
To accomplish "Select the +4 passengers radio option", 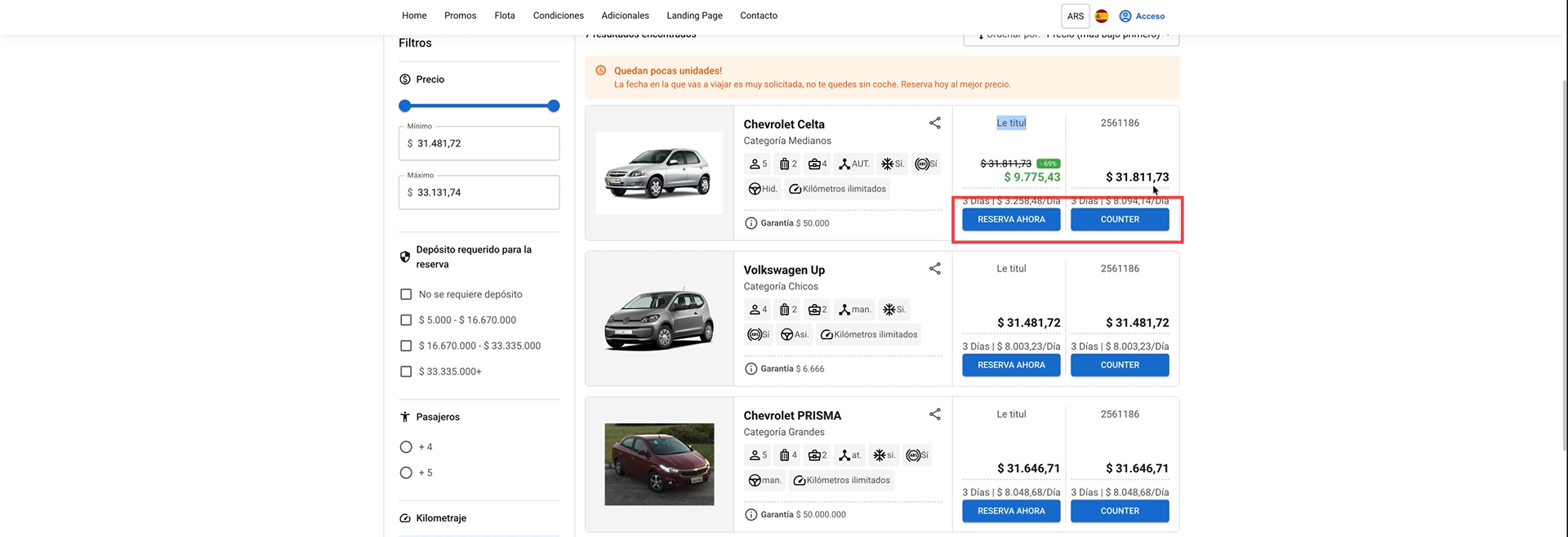I will (406, 447).
